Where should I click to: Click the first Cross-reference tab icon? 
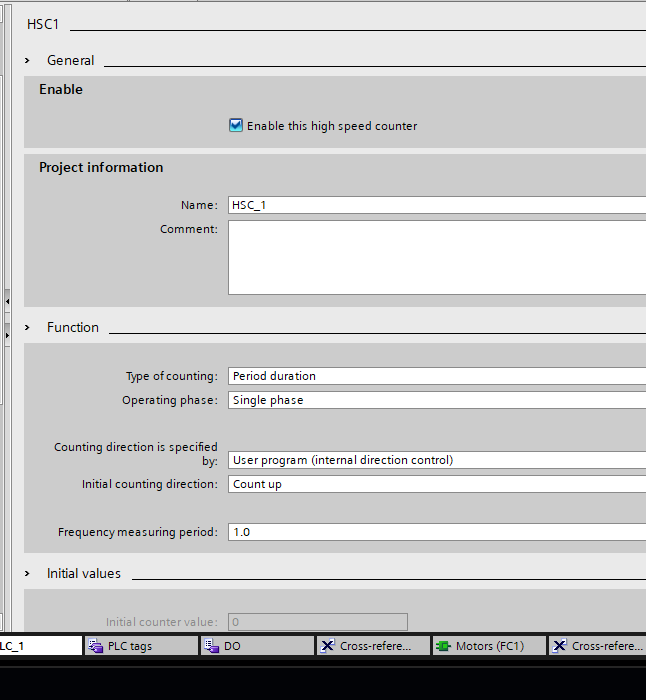328,646
